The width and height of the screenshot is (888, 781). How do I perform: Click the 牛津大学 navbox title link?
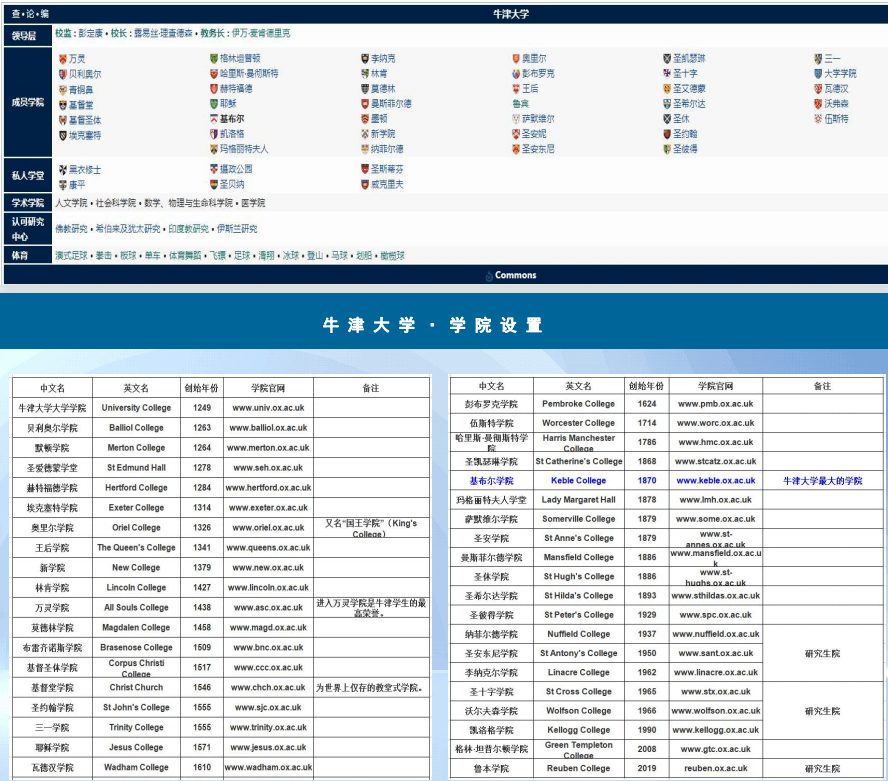[x=511, y=14]
